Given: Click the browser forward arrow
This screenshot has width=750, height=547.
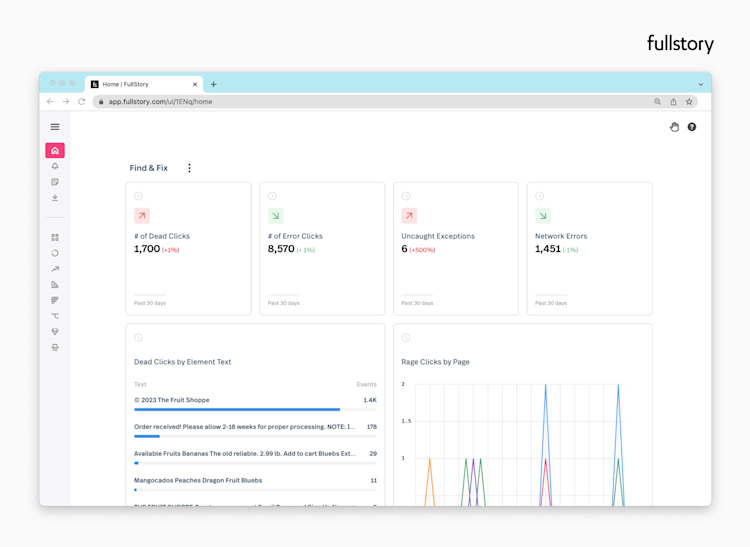Looking at the screenshot, I should pos(66,101).
